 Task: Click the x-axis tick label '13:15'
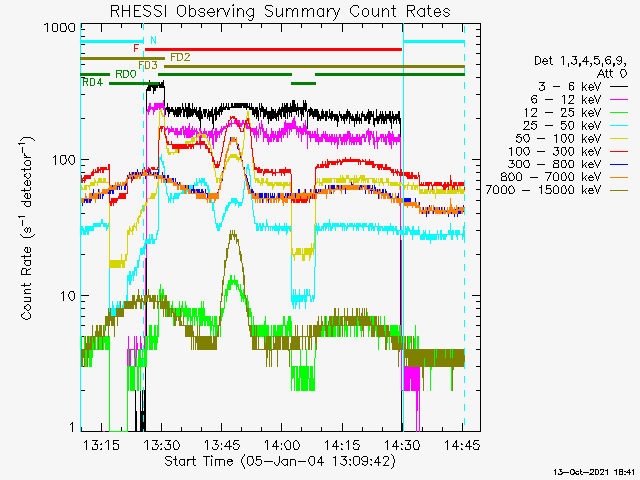pos(102,445)
